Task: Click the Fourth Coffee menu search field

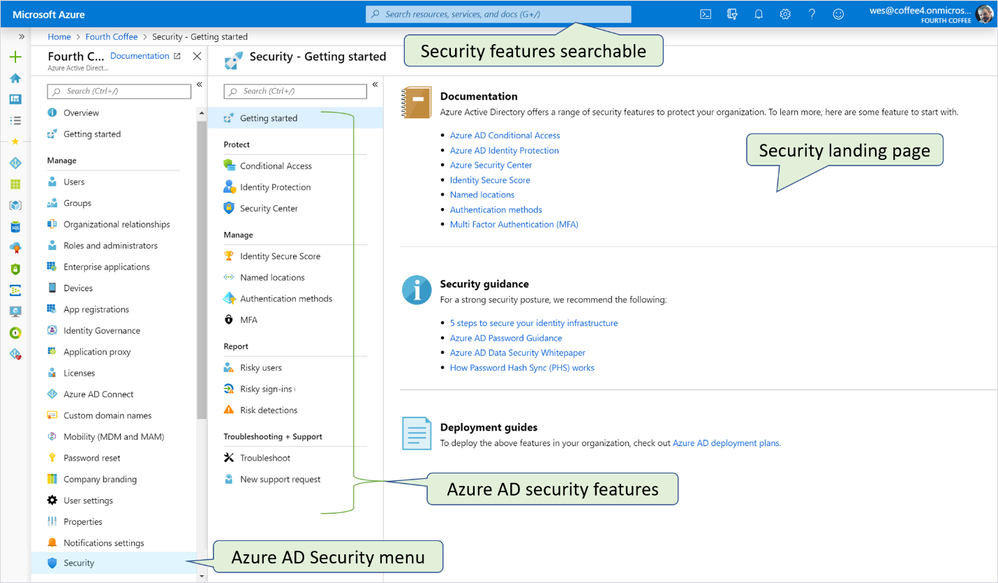Action: pos(119,91)
